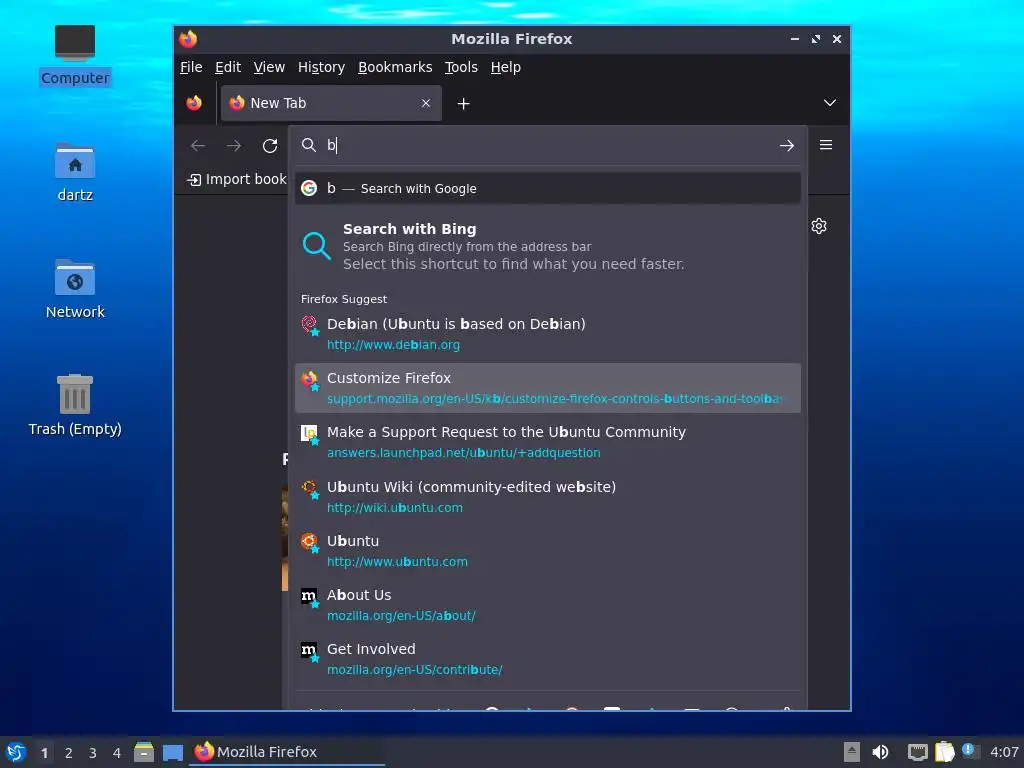Open the new tab page settings gear
The image size is (1024, 768).
pyautogui.click(x=819, y=226)
